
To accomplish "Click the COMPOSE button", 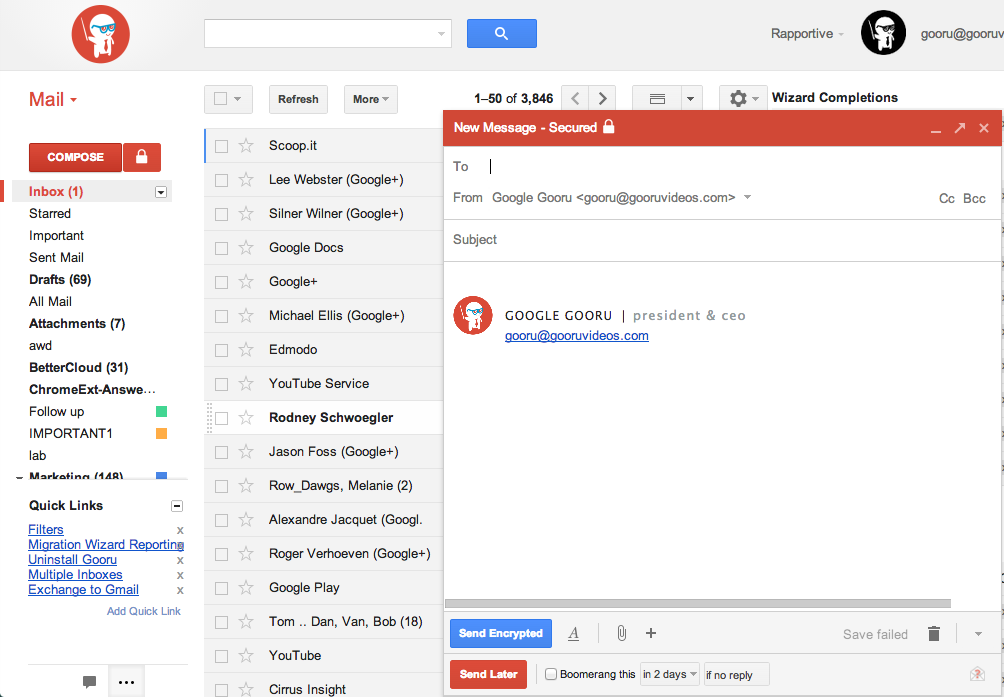I will [x=76, y=157].
